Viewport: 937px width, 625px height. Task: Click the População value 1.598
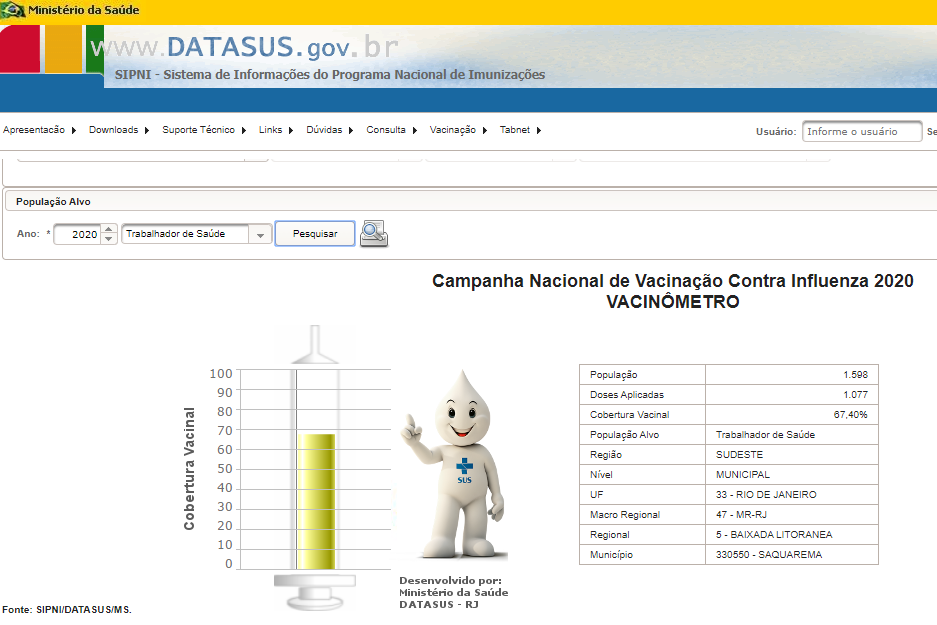tap(855, 375)
